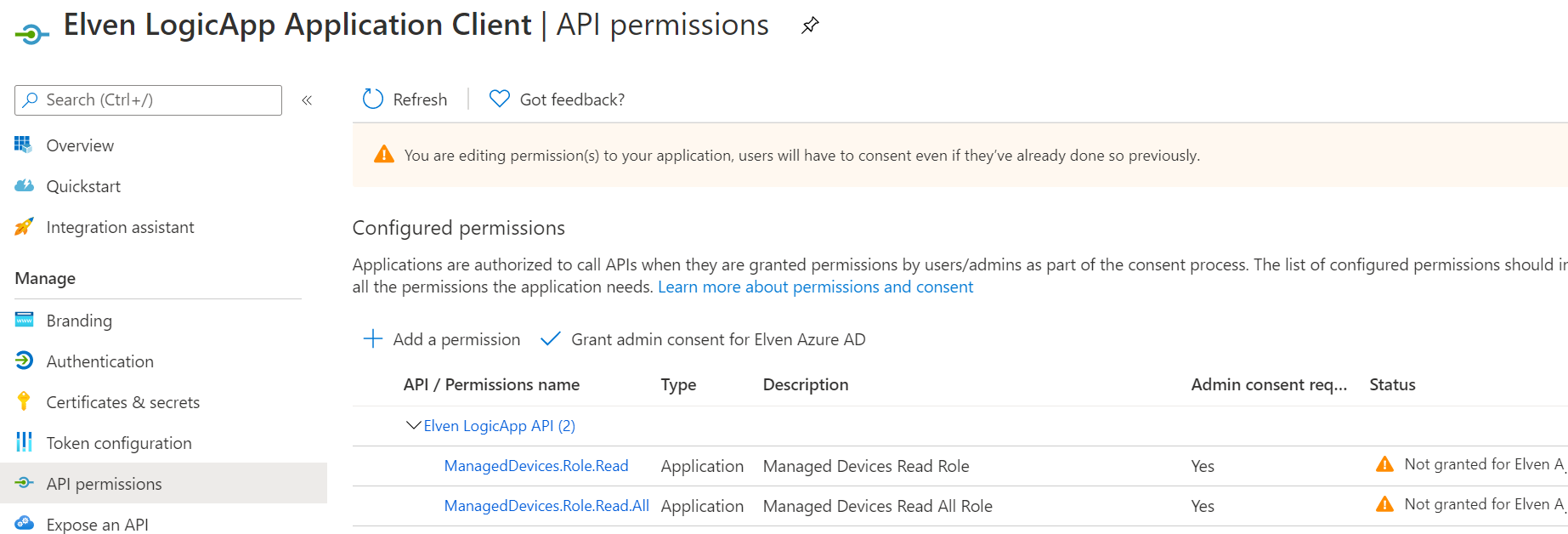Click the Branding icon
This screenshot has width=1568, height=534.
[x=24, y=320]
